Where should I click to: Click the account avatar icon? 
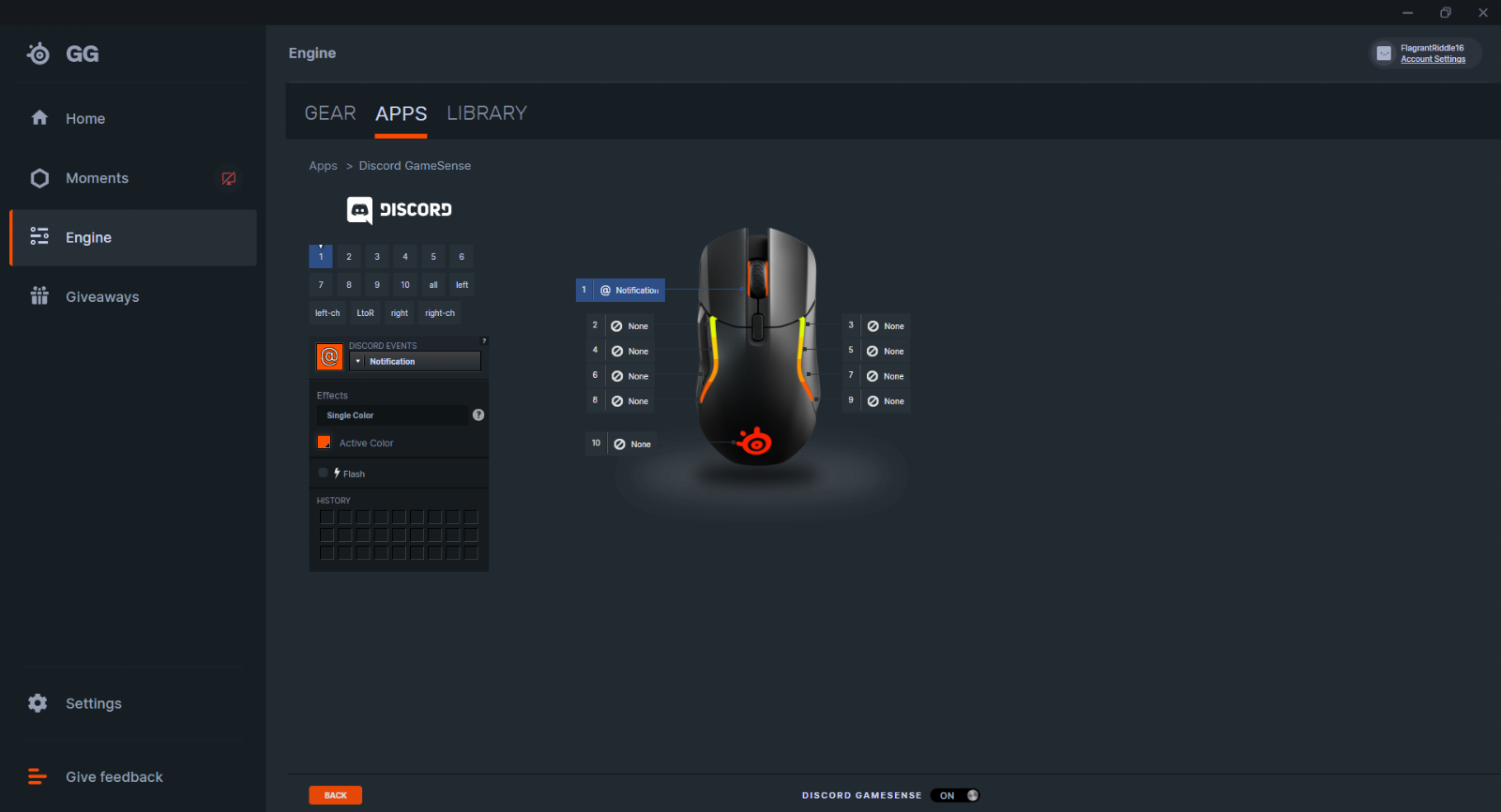coord(1384,53)
